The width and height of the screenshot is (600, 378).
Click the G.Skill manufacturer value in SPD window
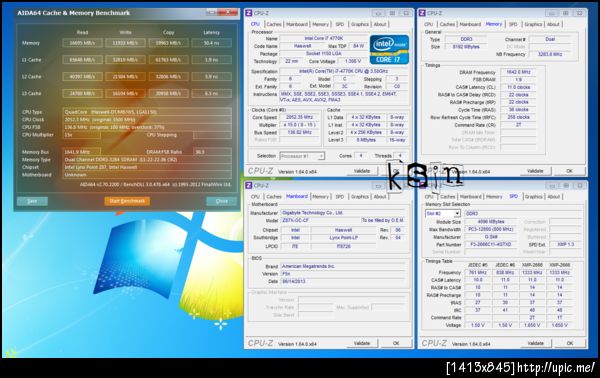[x=491, y=237]
